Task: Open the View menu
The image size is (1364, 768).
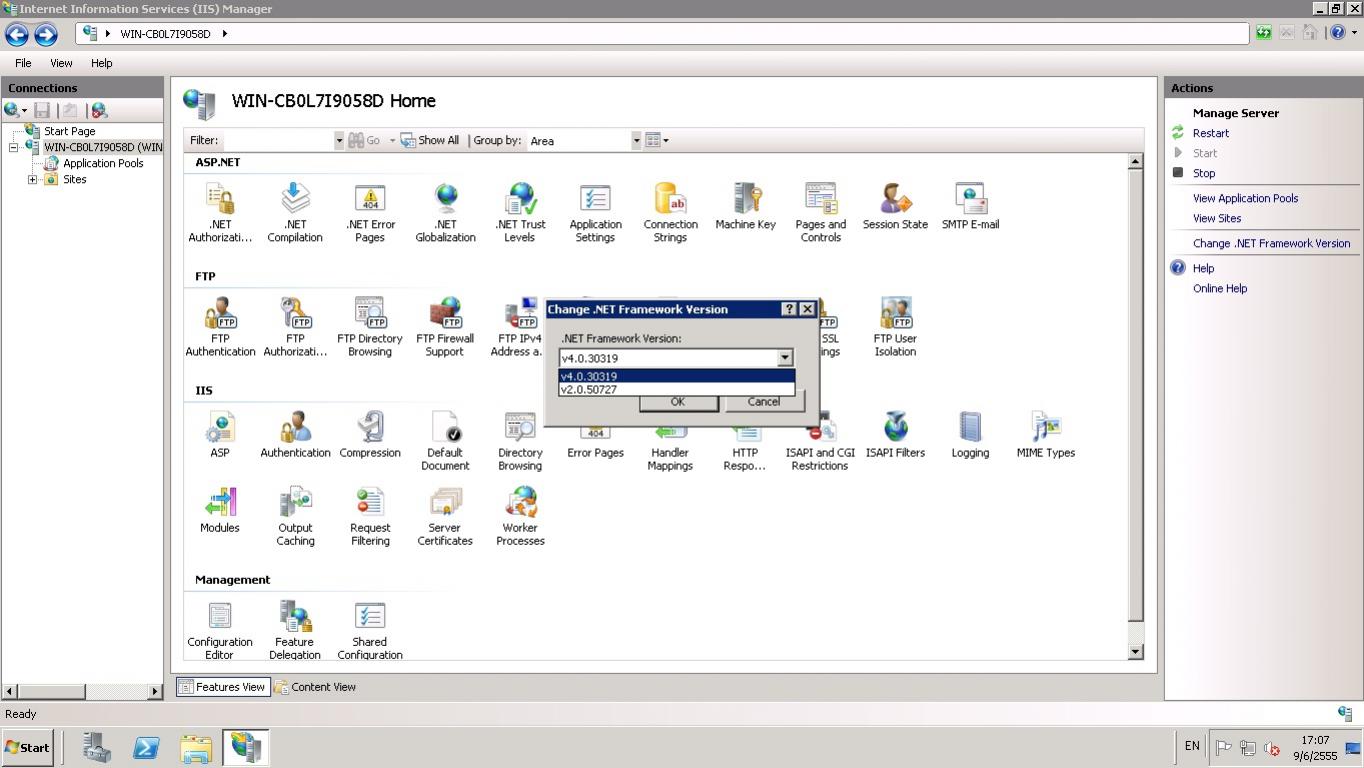Action: click(x=61, y=63)
